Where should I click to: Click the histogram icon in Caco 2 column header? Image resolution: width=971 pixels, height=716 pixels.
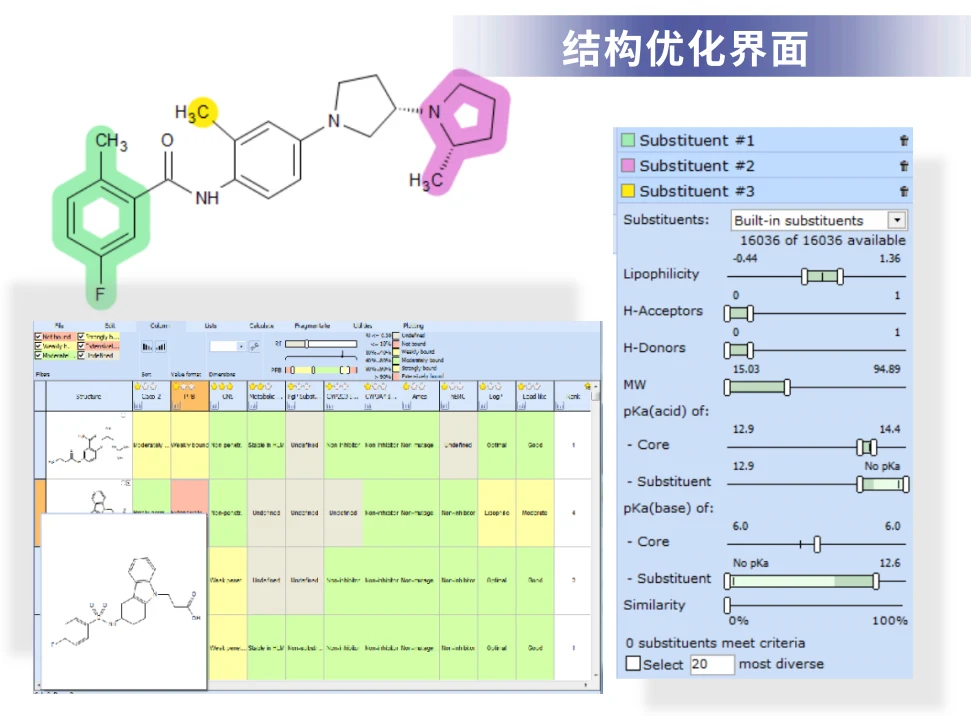click(138, 405)
